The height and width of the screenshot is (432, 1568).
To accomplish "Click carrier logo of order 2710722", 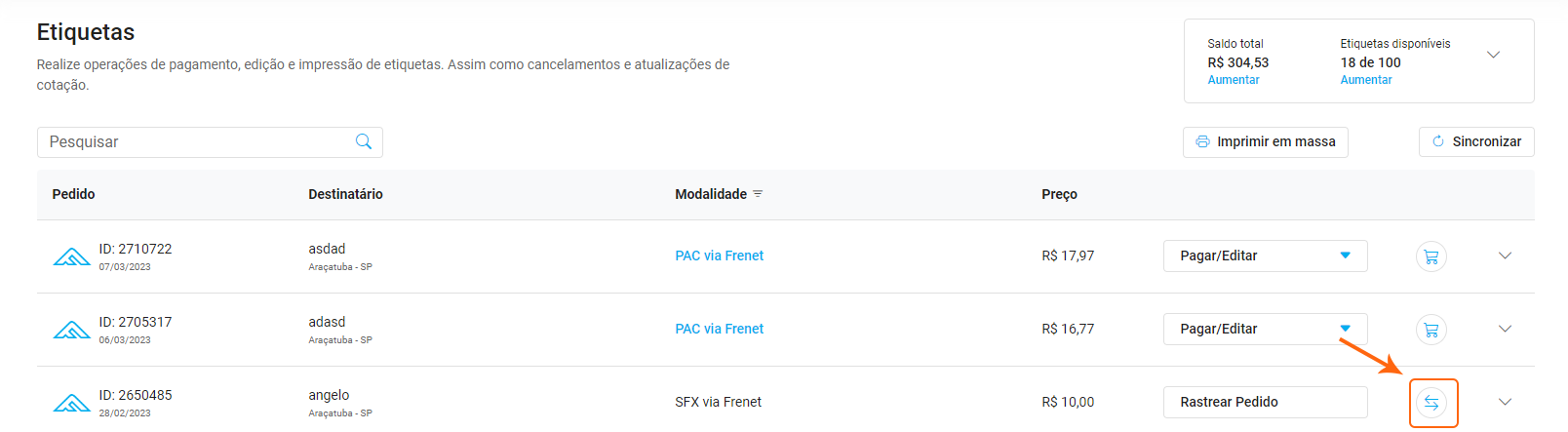I will tap(71, 256).
